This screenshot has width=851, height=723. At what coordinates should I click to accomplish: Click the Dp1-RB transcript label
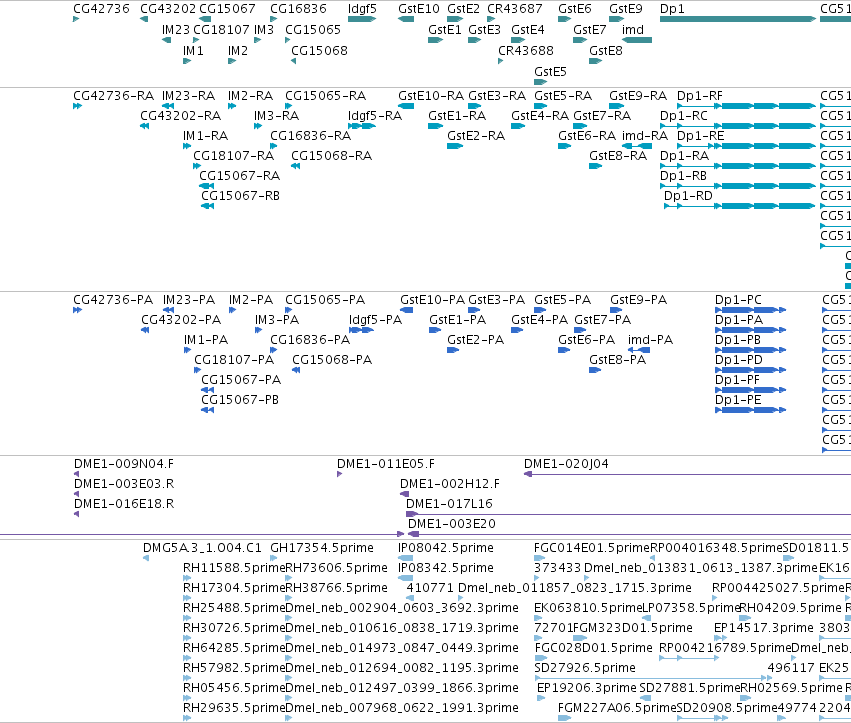[x=683, y=176]
